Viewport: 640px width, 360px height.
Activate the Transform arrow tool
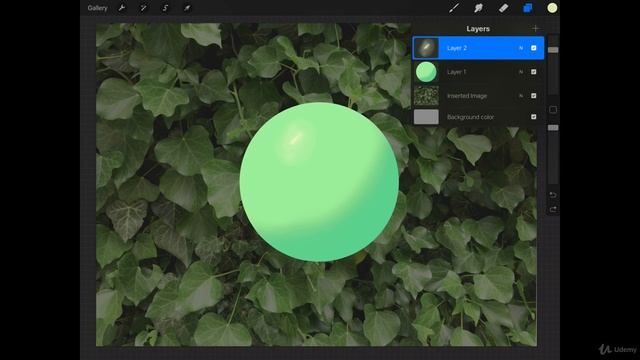click(x=187, y=8)
